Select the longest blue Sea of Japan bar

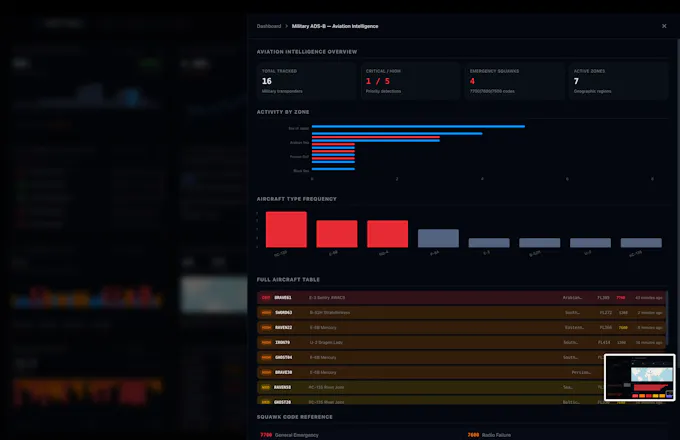(418, 127)
